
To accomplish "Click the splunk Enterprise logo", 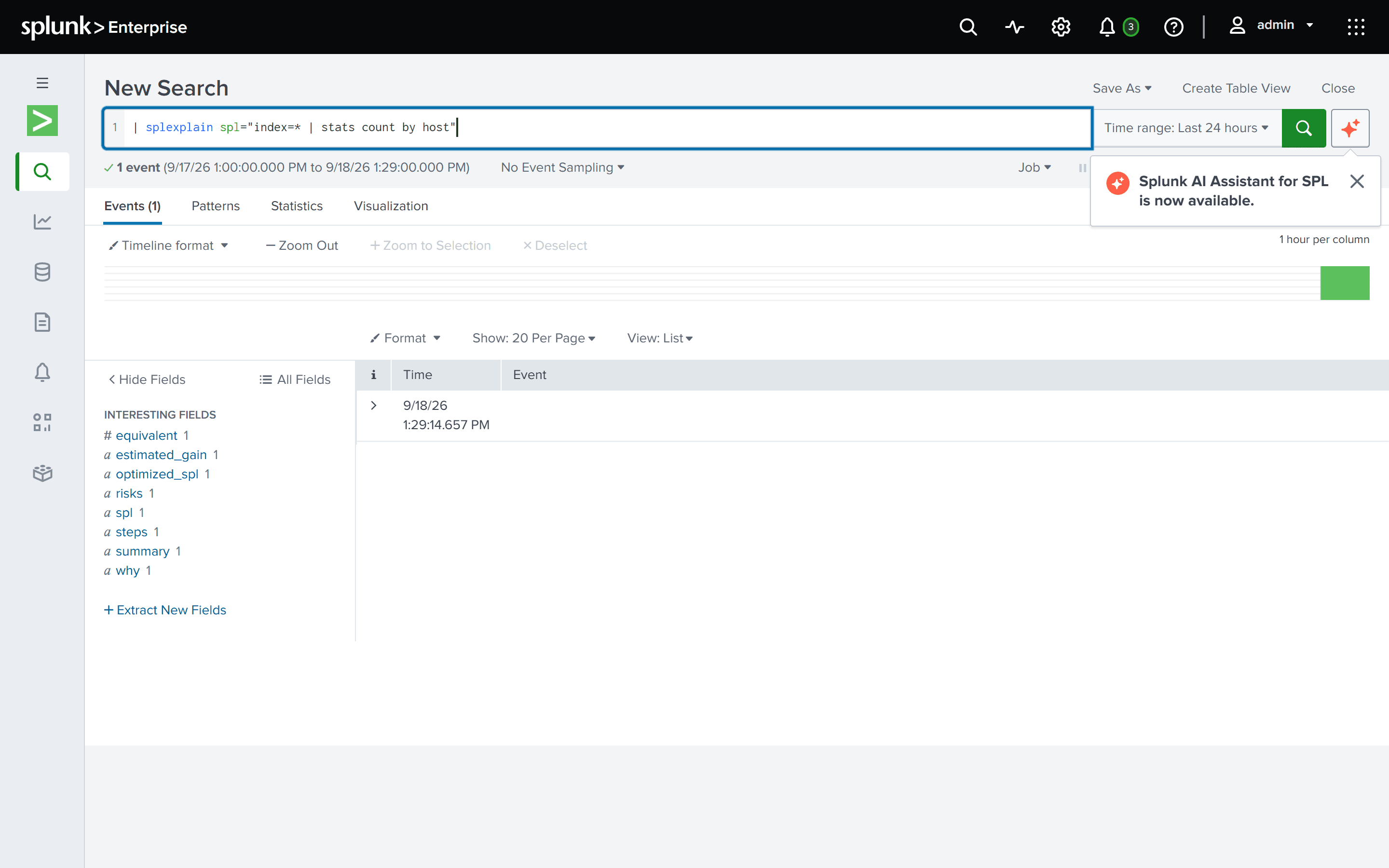I will click(104, 27).
